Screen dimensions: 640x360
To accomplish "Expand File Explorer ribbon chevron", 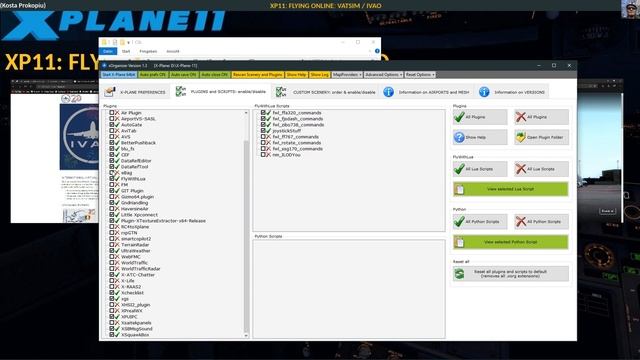I will pos(370,51).
